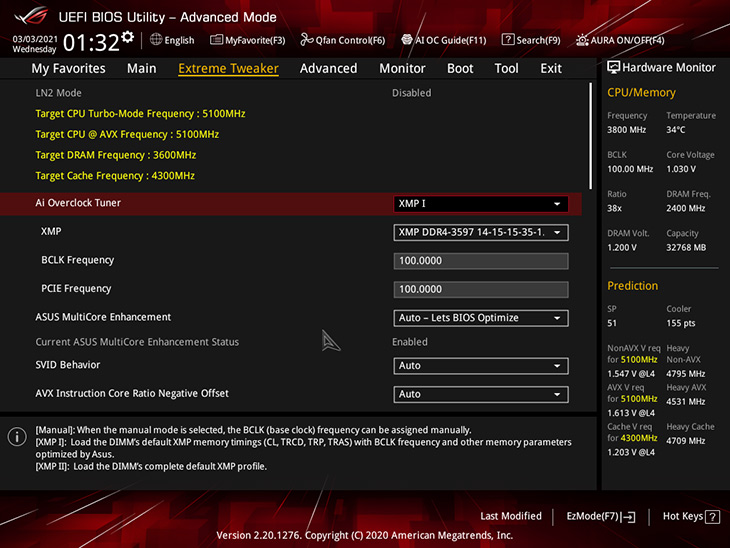Click the EzMode exit arrow icon
The height and width of the screenshot is (548, 730).
628,516
